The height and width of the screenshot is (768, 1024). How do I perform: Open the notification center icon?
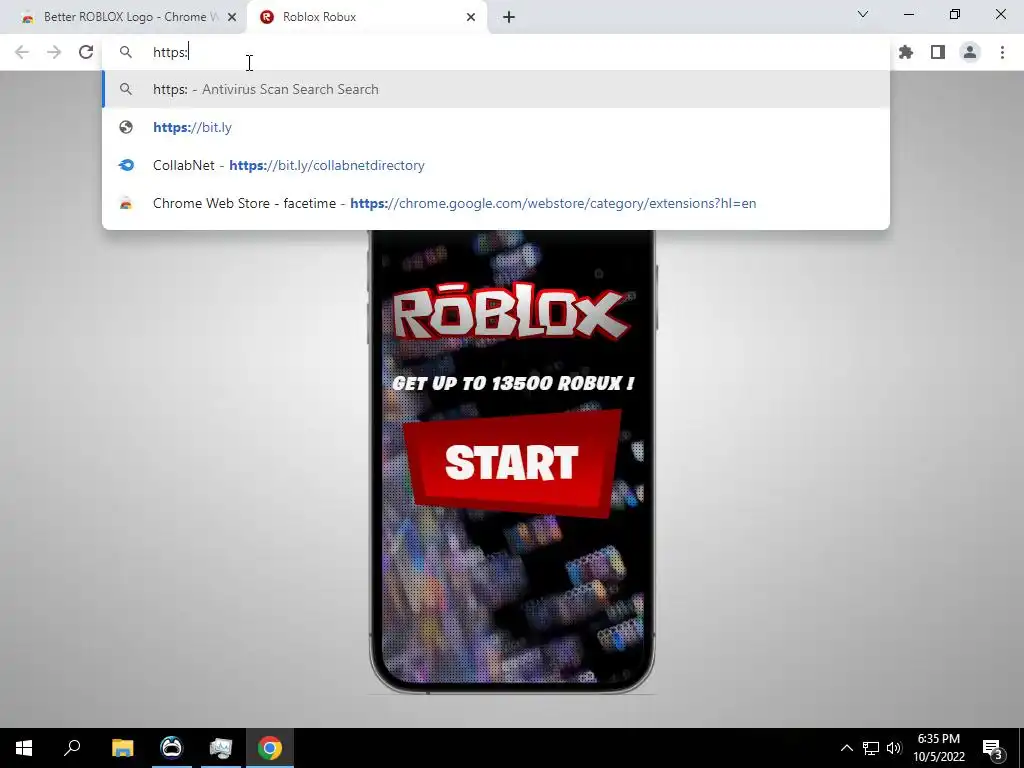(993, 748)
